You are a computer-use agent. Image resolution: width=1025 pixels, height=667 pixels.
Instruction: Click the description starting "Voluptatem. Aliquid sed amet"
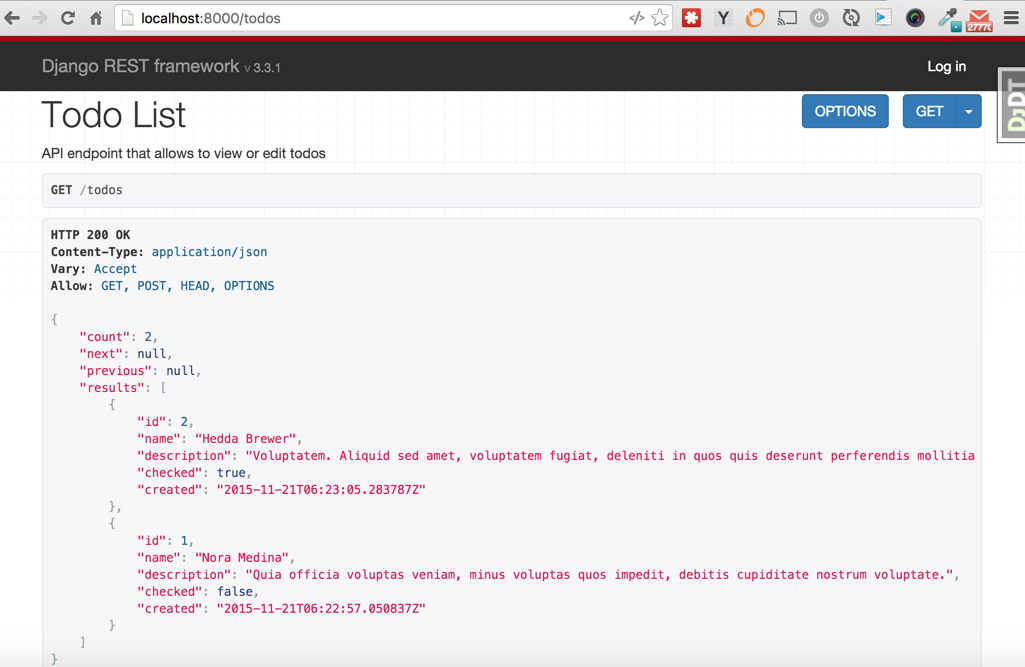610,456
